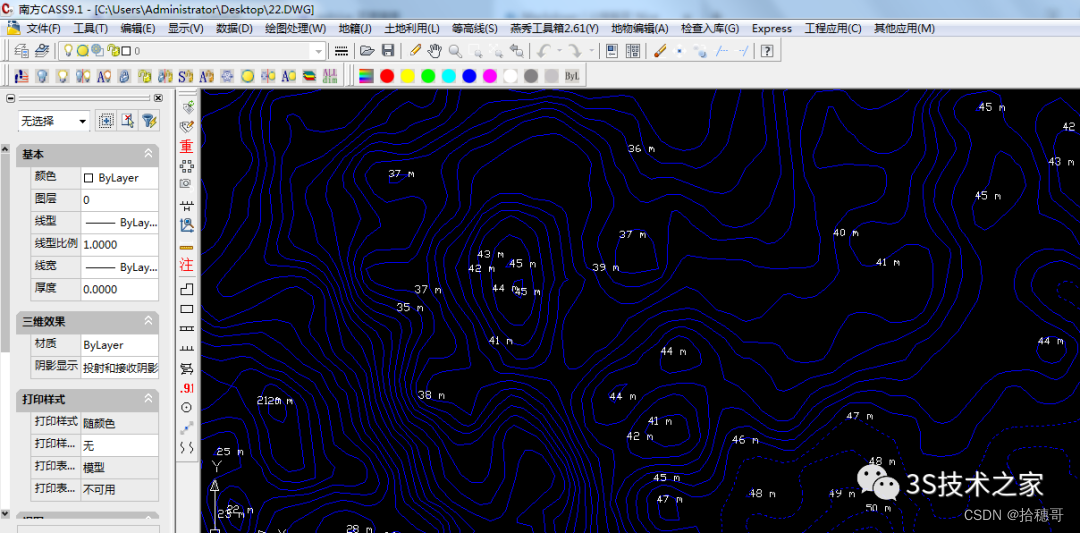1080x533 pixels.
Task: Click the open file folder icon
Action: pyautogui.click(x=367, y=50)
